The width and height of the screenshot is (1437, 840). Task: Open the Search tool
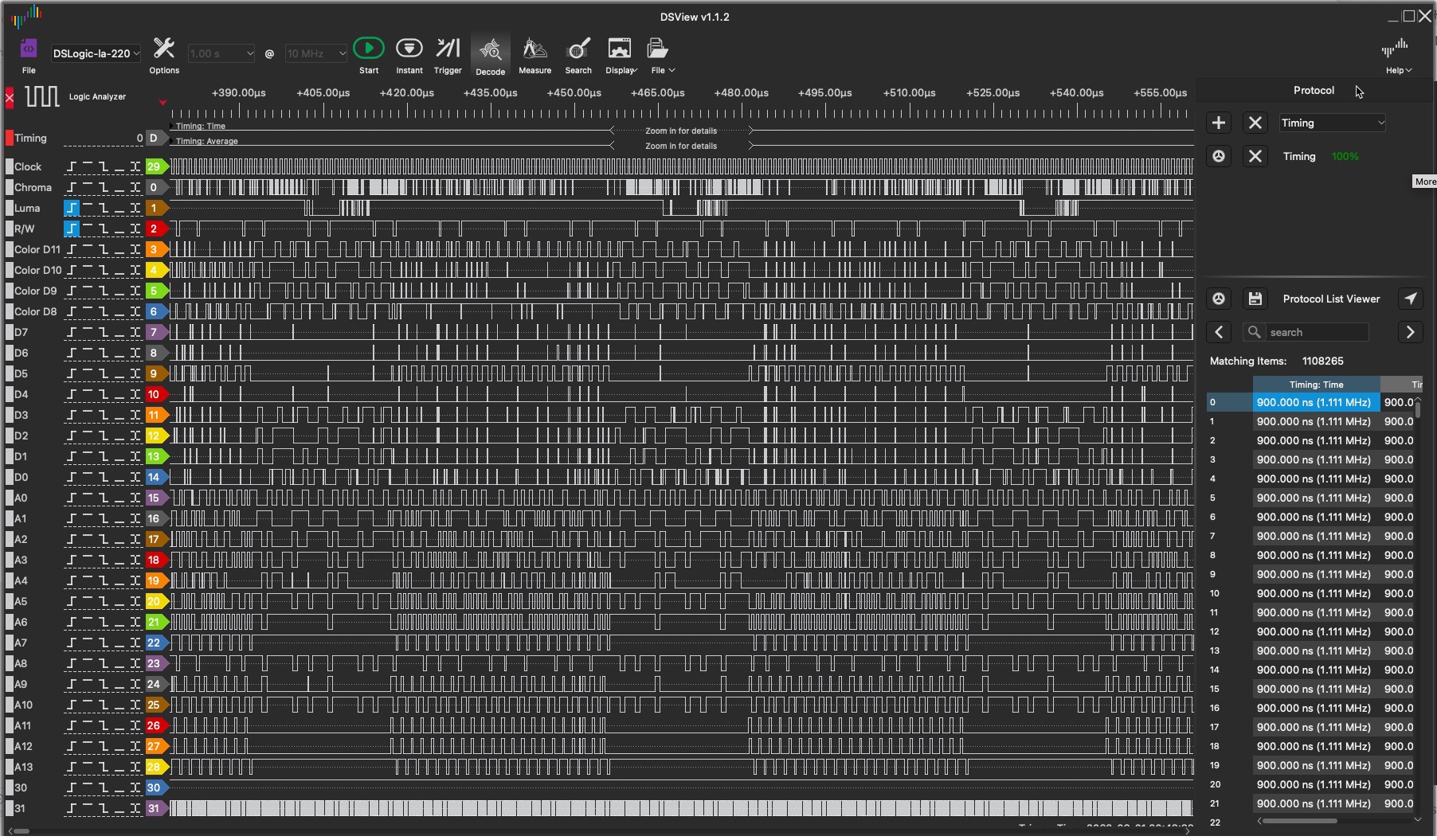point(578,49)
